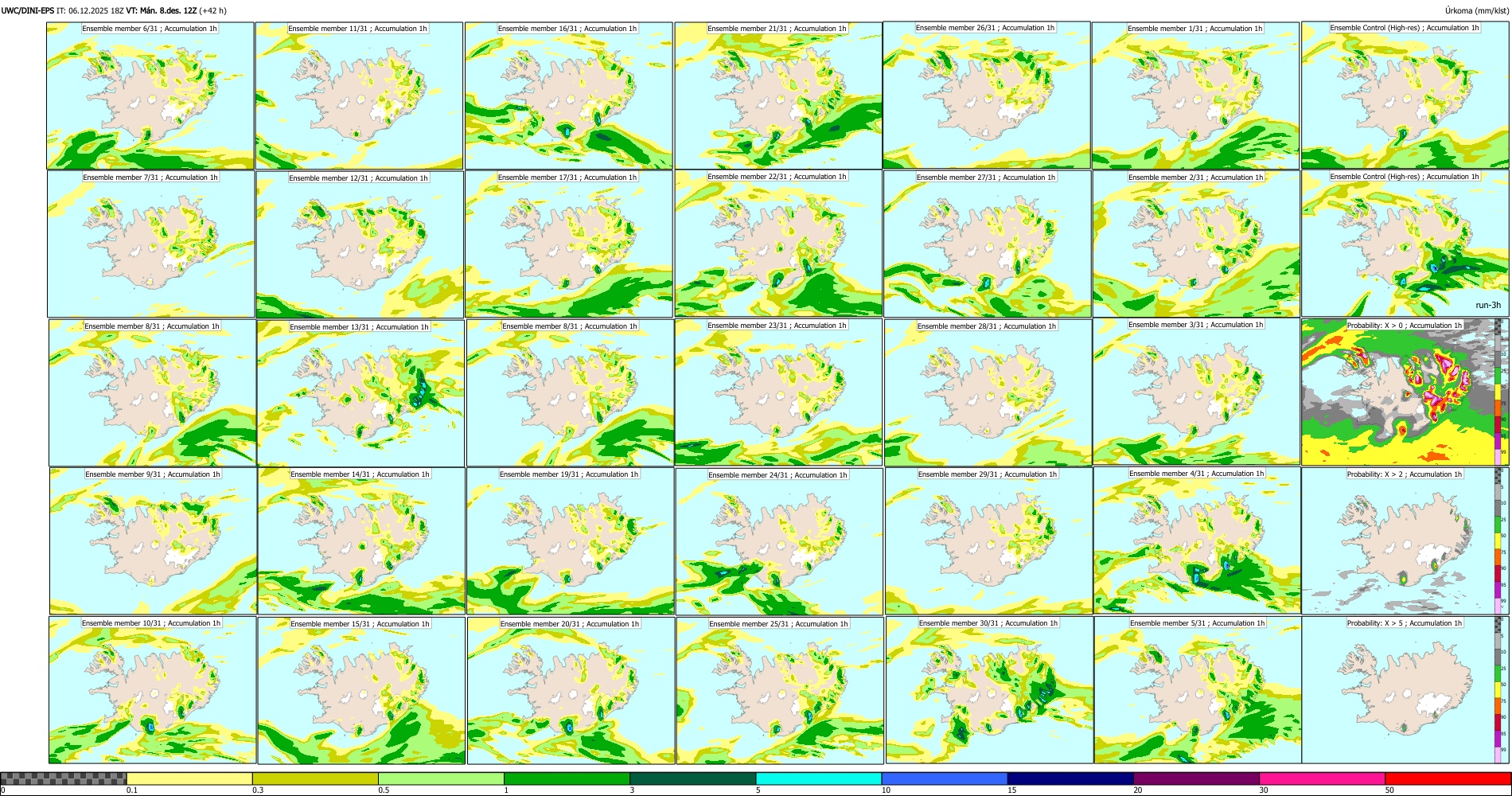Open the Ensemble member 24/31 panel
This screenshot has width=1512, height=796.
779,541
